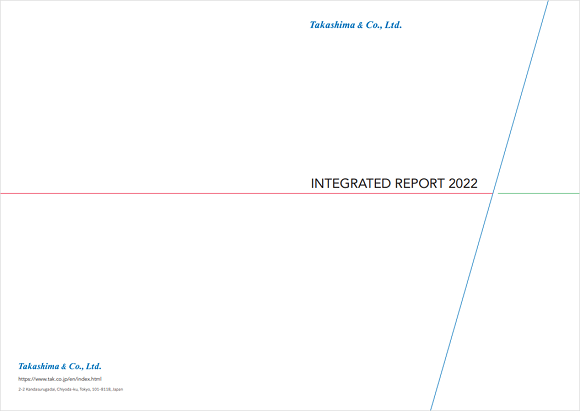The width and height of the screenshot is (580, 411).
Task: Click Japan at the address end
Action: pyautogui.click(x=118, y=389)
